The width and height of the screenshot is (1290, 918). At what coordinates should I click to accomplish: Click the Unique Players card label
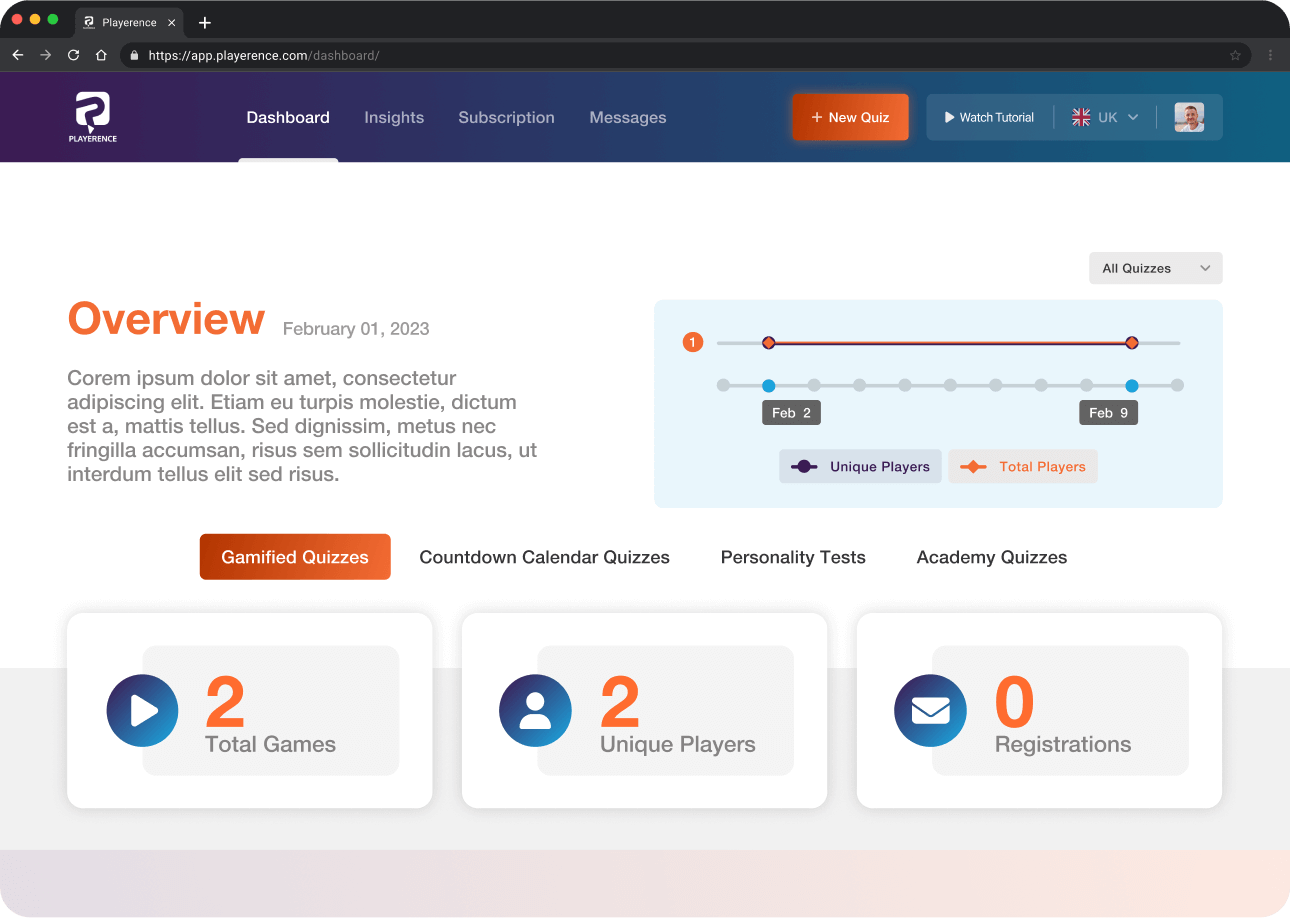[x=678, y=744]
